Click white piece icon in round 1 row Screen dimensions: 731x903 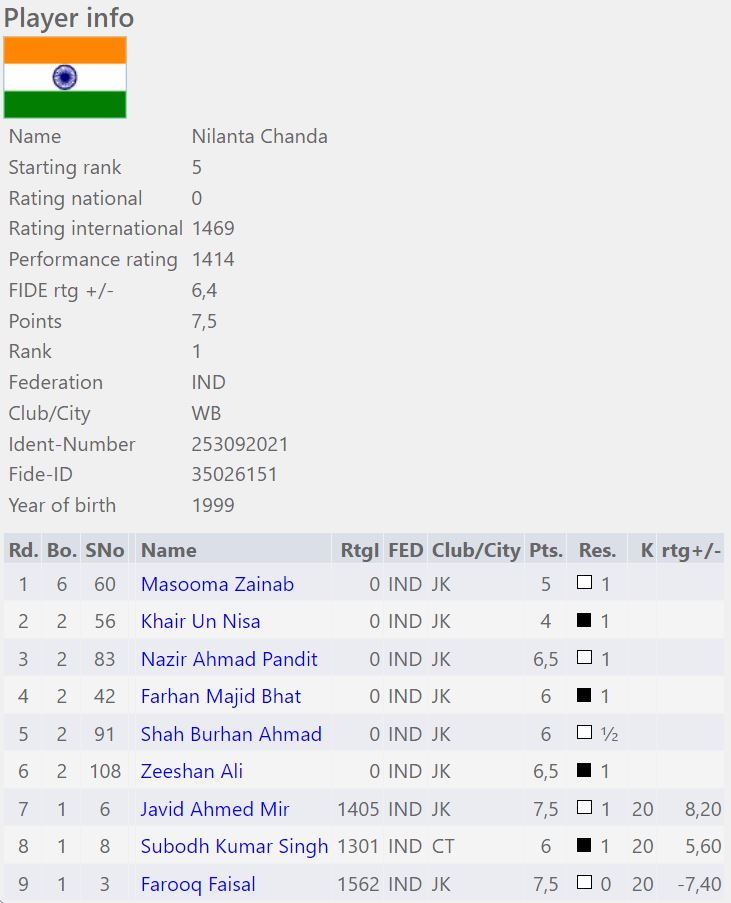point(585,583)
